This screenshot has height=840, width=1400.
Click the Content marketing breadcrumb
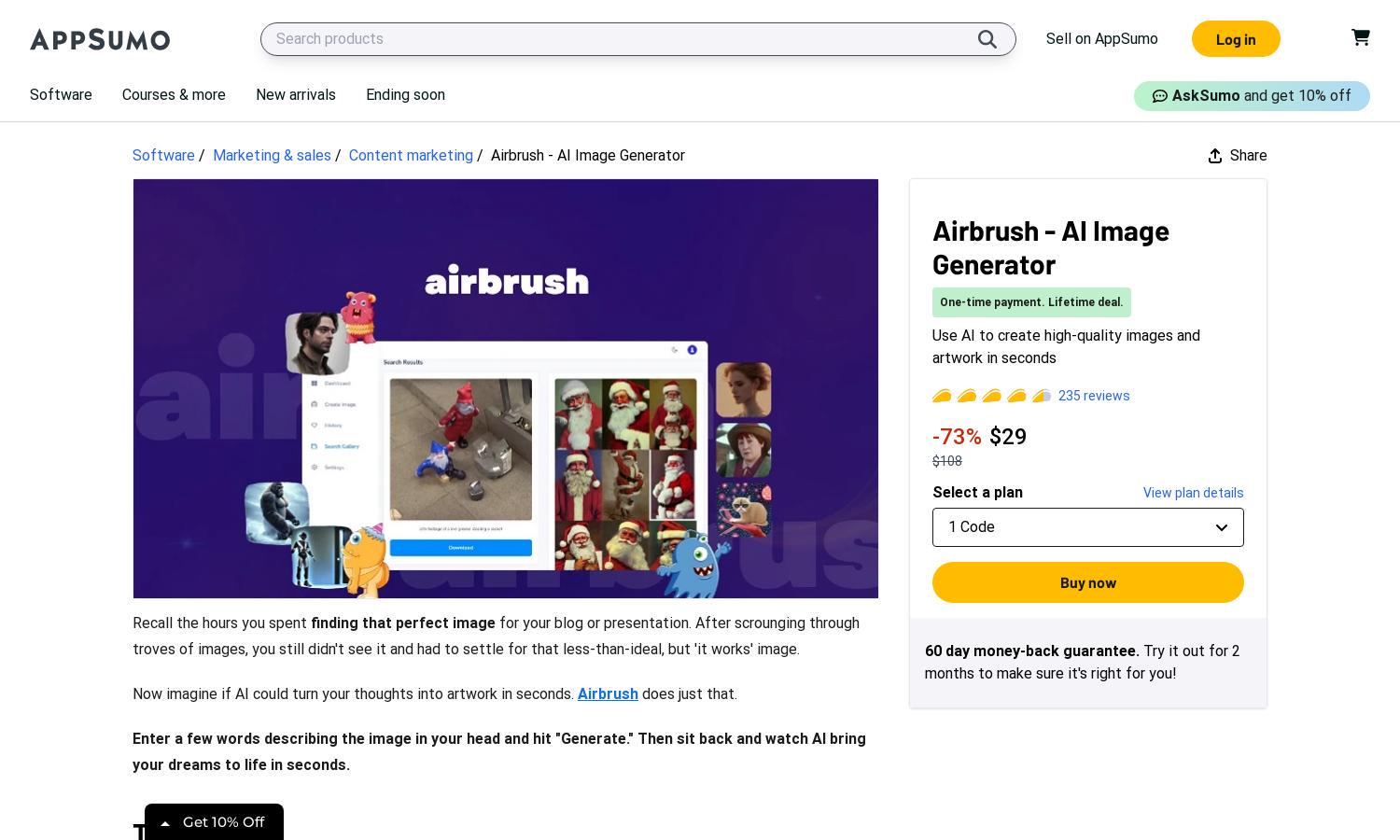point(411,156)
